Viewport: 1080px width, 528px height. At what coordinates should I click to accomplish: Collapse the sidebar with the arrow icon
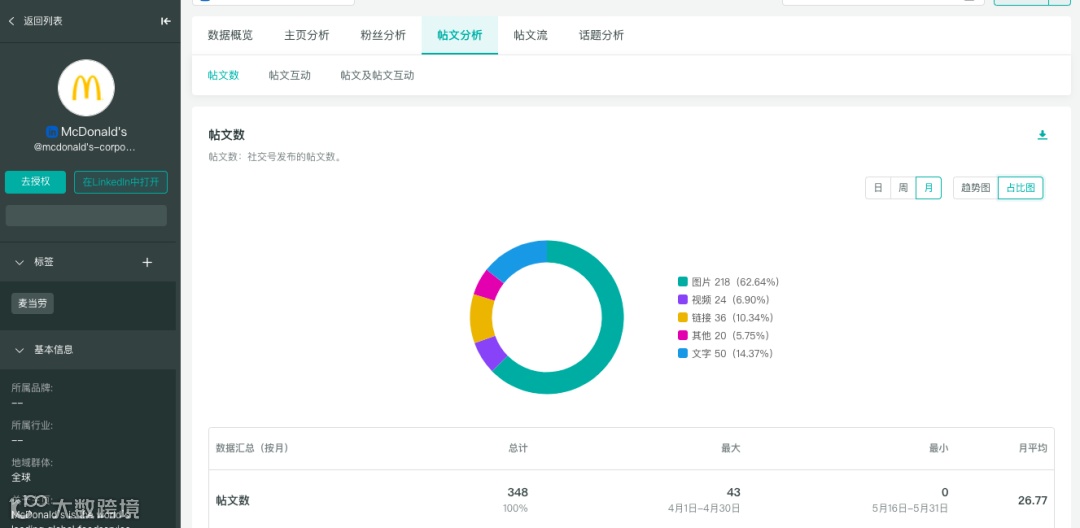[x=165, y=21]
